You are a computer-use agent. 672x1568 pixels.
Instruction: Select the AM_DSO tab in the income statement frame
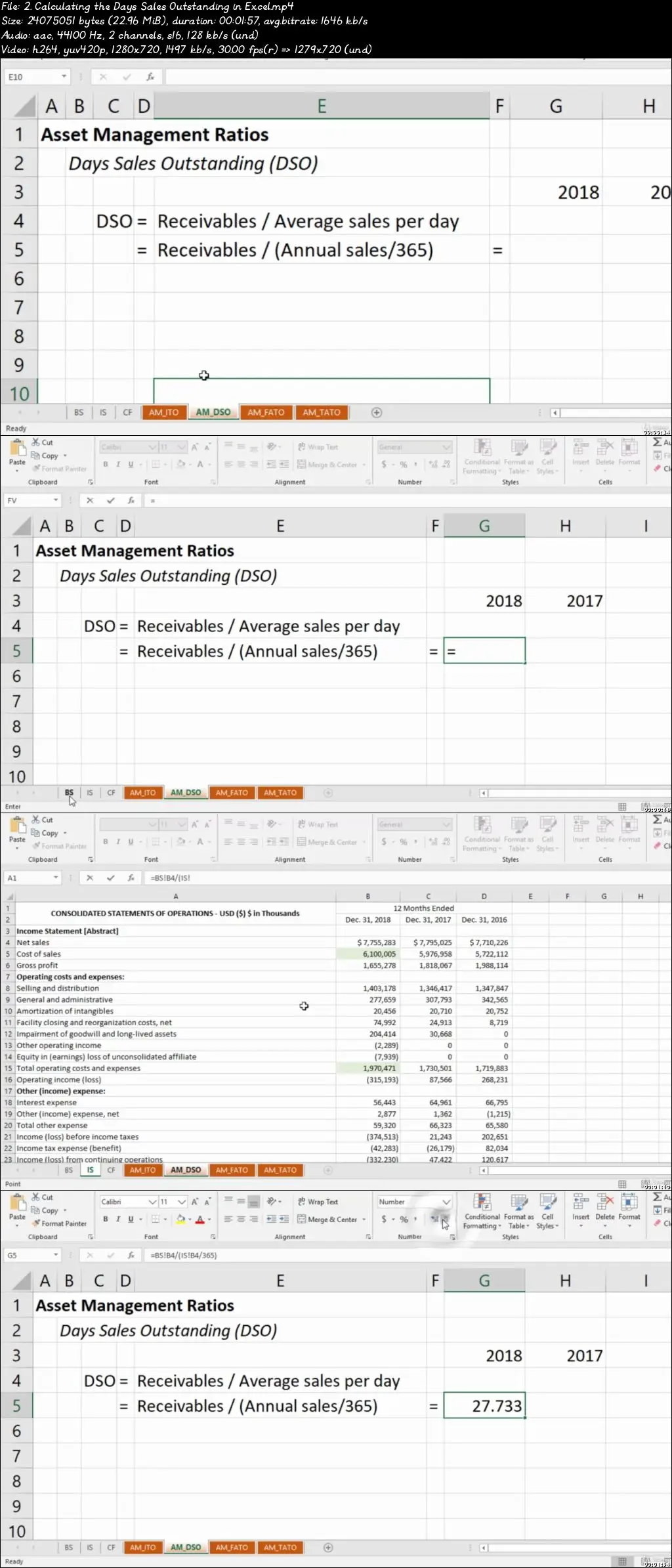coord(186,1170)
